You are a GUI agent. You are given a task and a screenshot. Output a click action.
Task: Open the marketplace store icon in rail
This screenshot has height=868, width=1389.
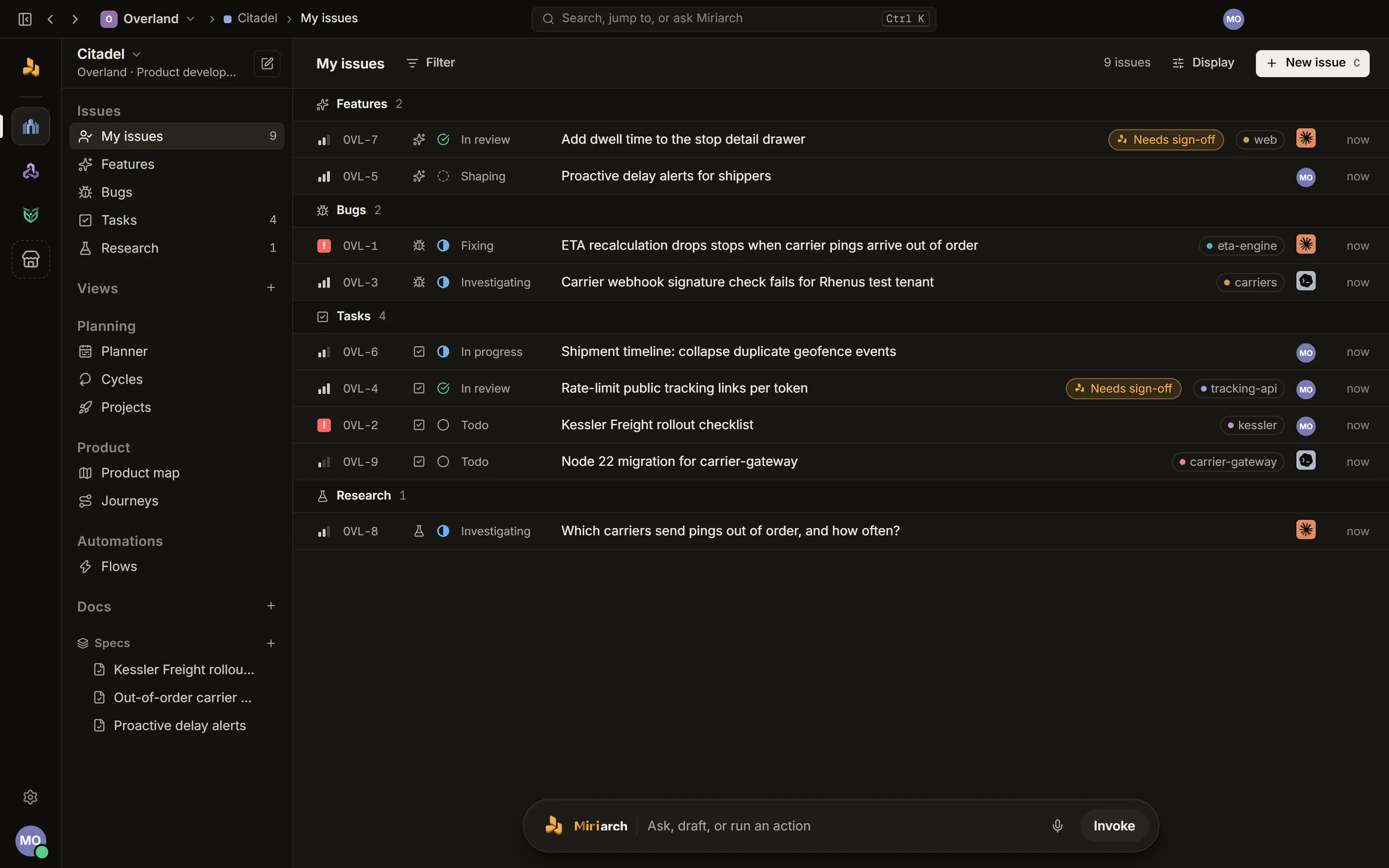pos(31,259)
